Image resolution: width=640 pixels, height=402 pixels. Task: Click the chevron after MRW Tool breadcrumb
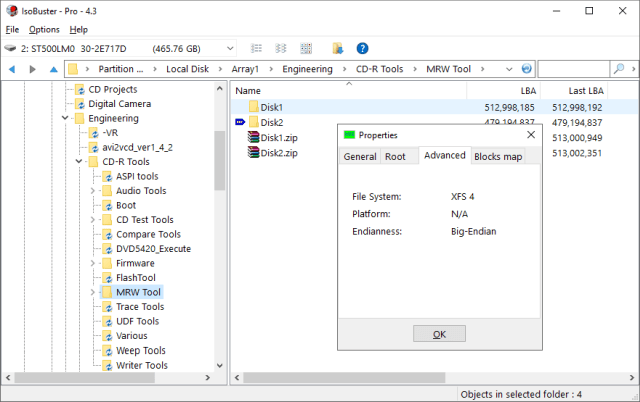tap(482, 69)
